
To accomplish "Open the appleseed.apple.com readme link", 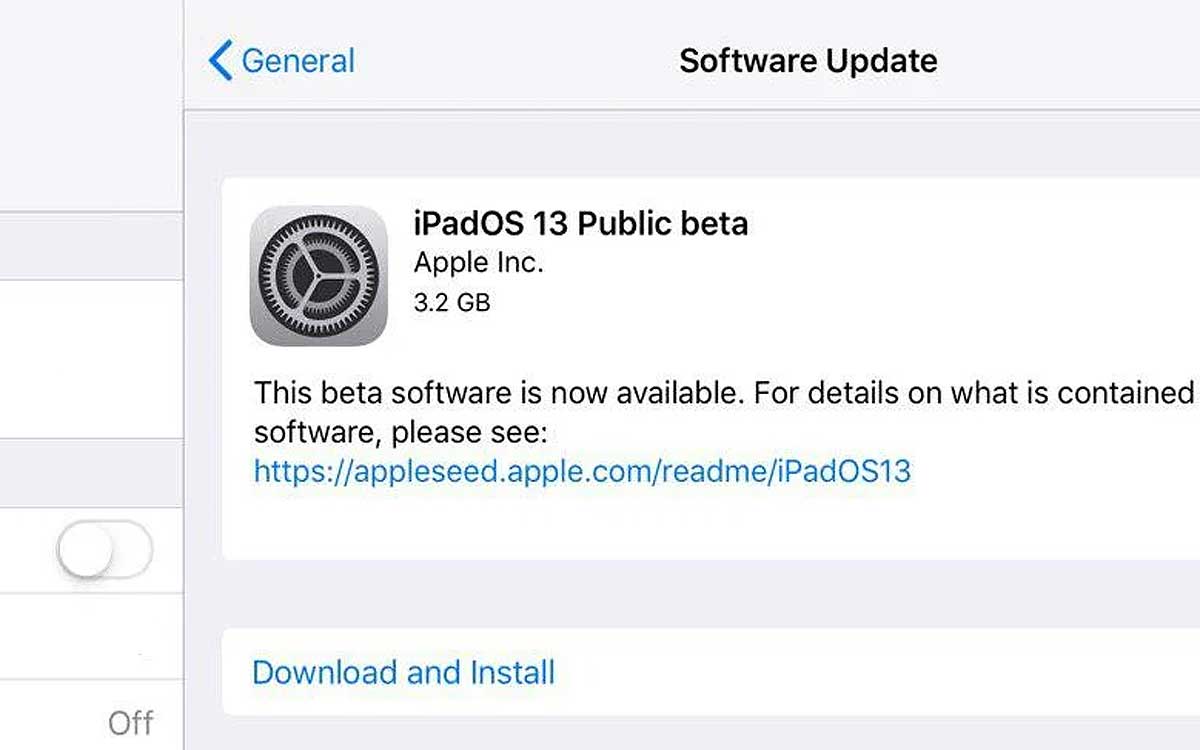I will point(582,471).
